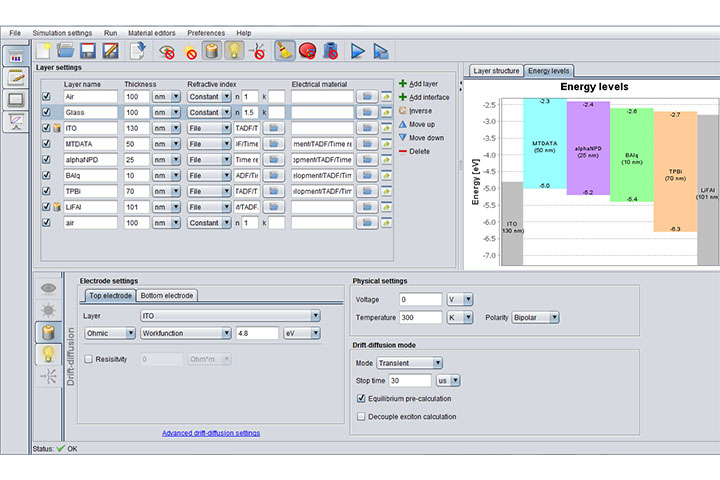Open the Workfunction dropdown

186,333
